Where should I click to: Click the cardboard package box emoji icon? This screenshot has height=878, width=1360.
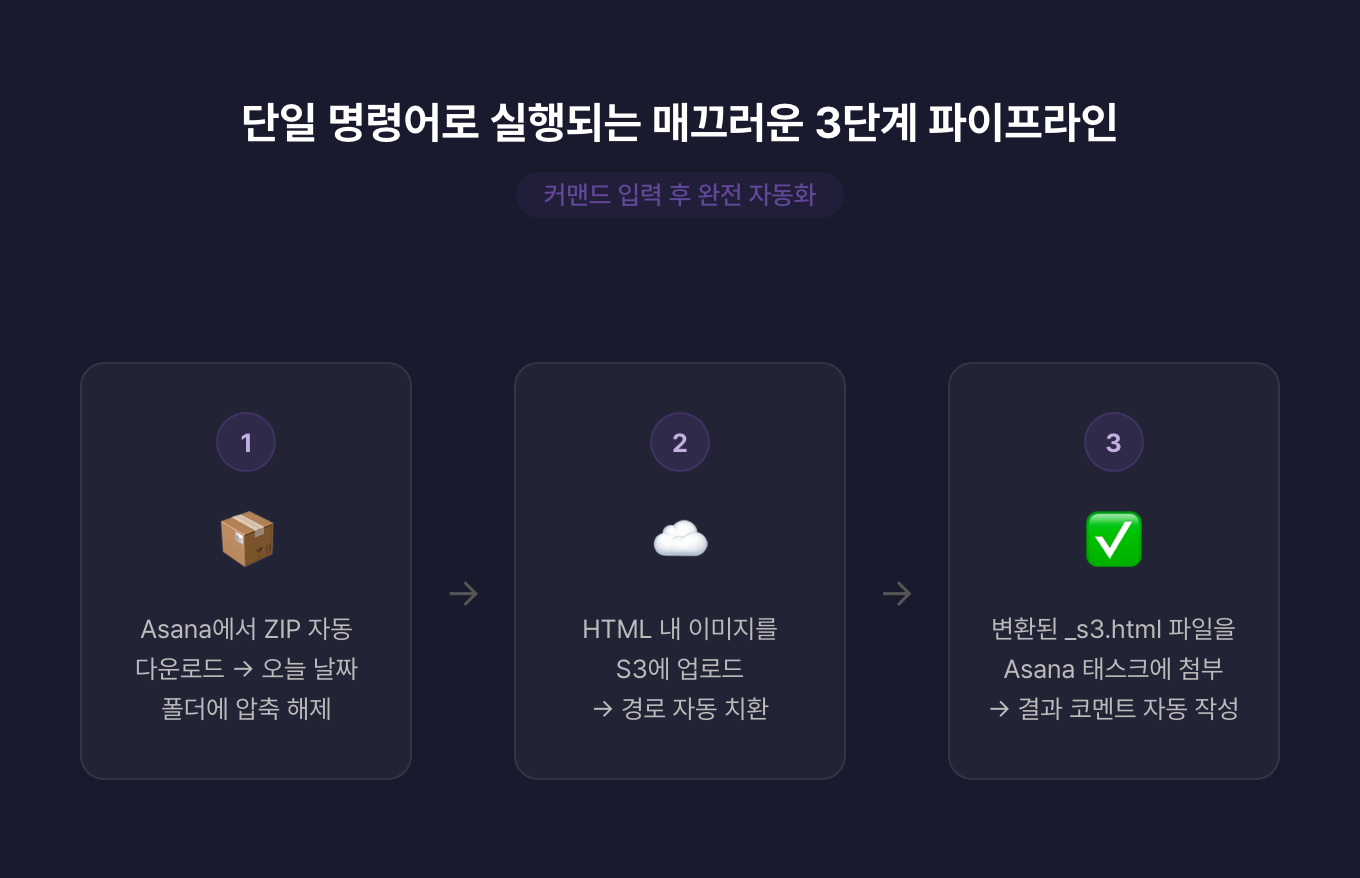(x=246, y=539)
